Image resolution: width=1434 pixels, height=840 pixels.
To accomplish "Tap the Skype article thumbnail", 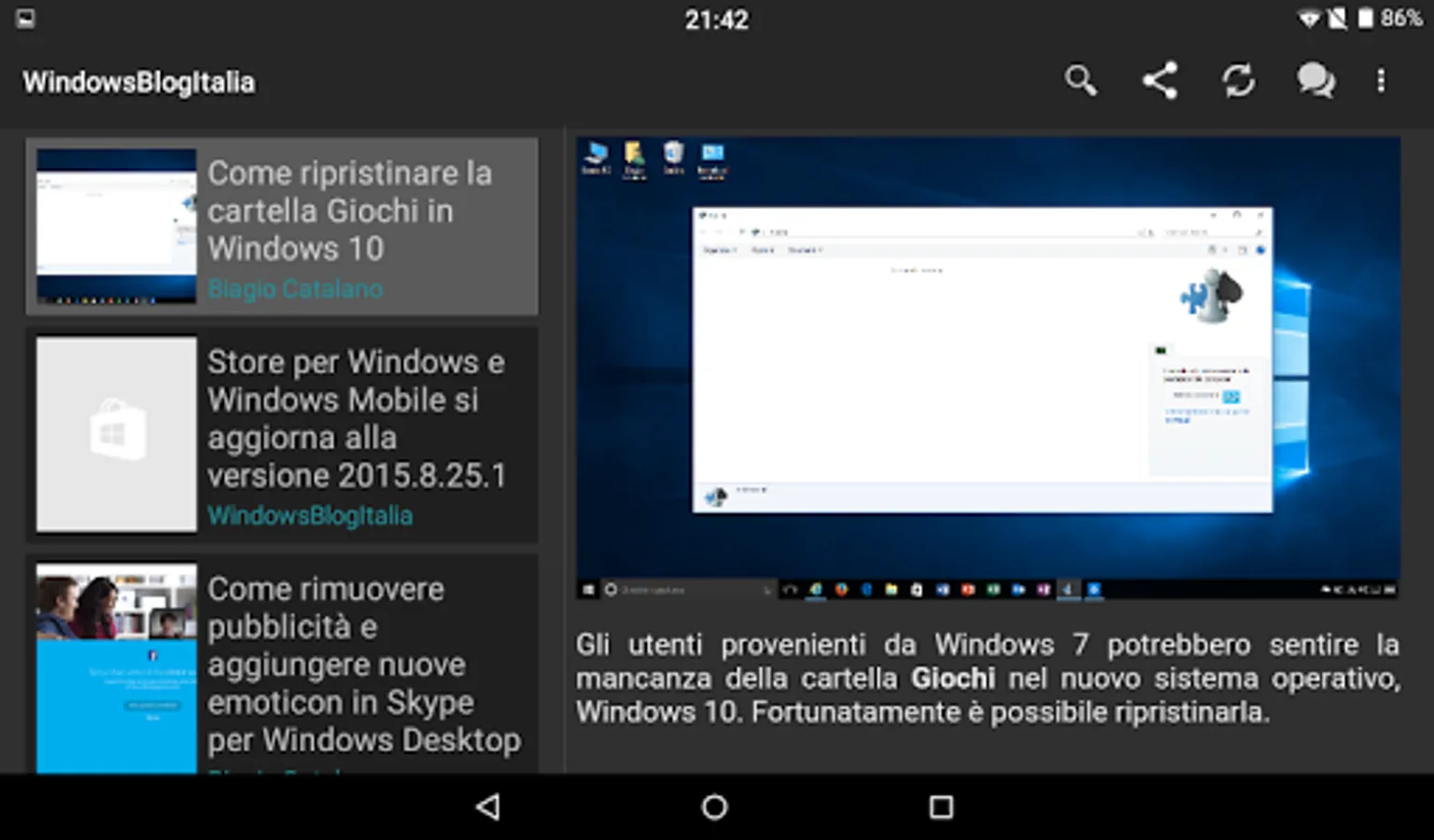I will pyautogui.click(x=117, y=667).
